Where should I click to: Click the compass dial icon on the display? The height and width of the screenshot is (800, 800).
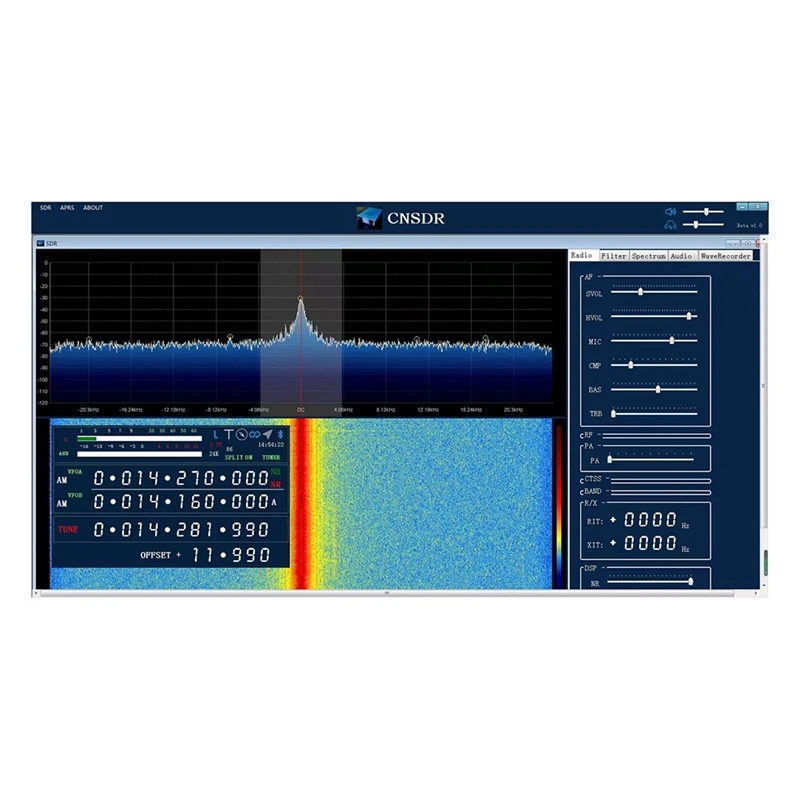tap(241, 435)
